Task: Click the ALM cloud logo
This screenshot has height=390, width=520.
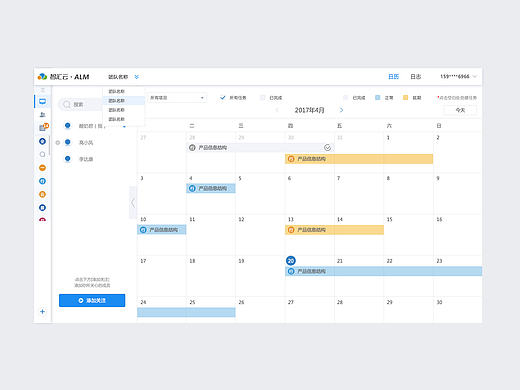Action: pyautogui.click(x=42, y=77)
